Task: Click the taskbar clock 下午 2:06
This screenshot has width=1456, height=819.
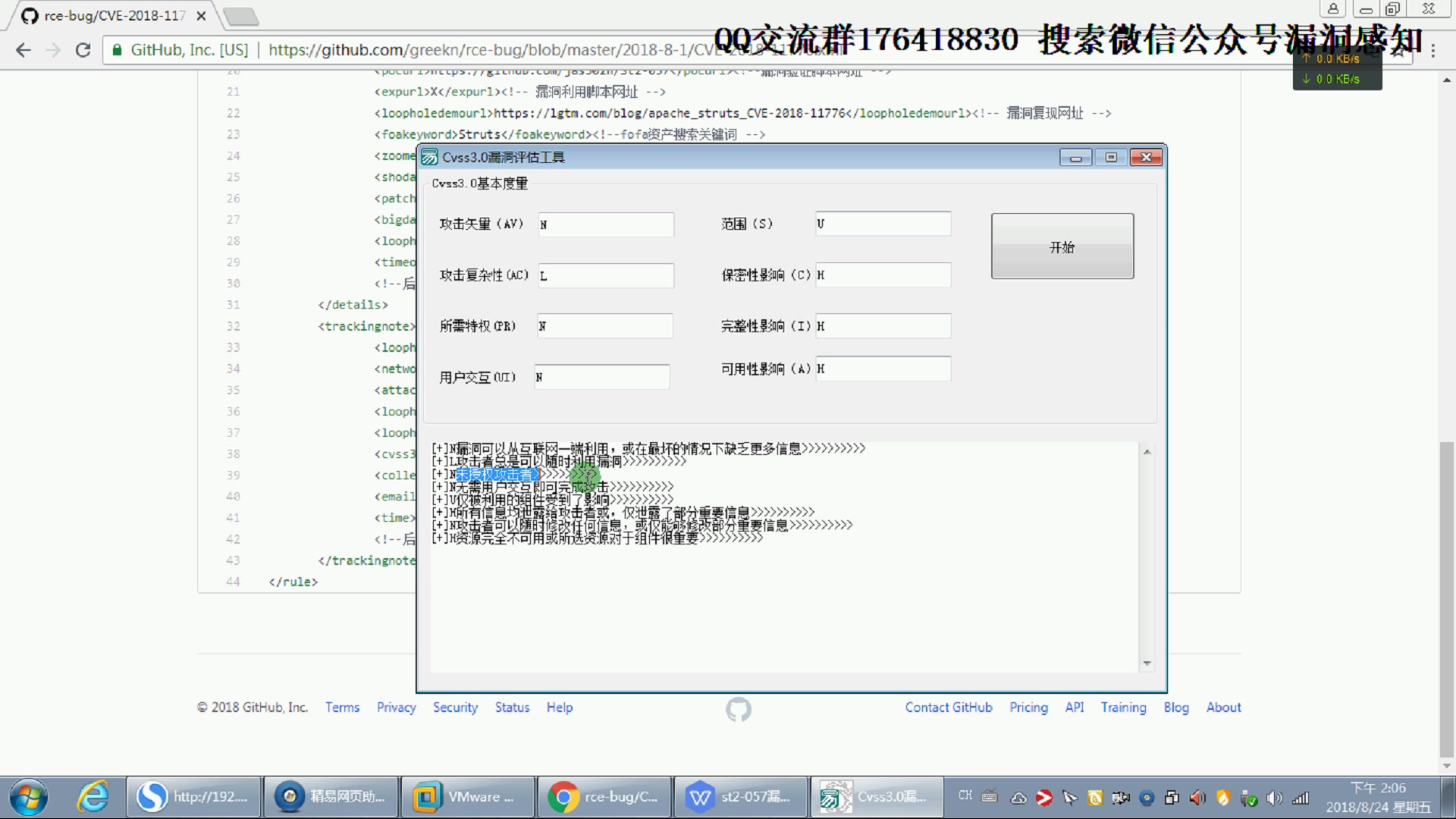Action: click(x=1379, y=788)
